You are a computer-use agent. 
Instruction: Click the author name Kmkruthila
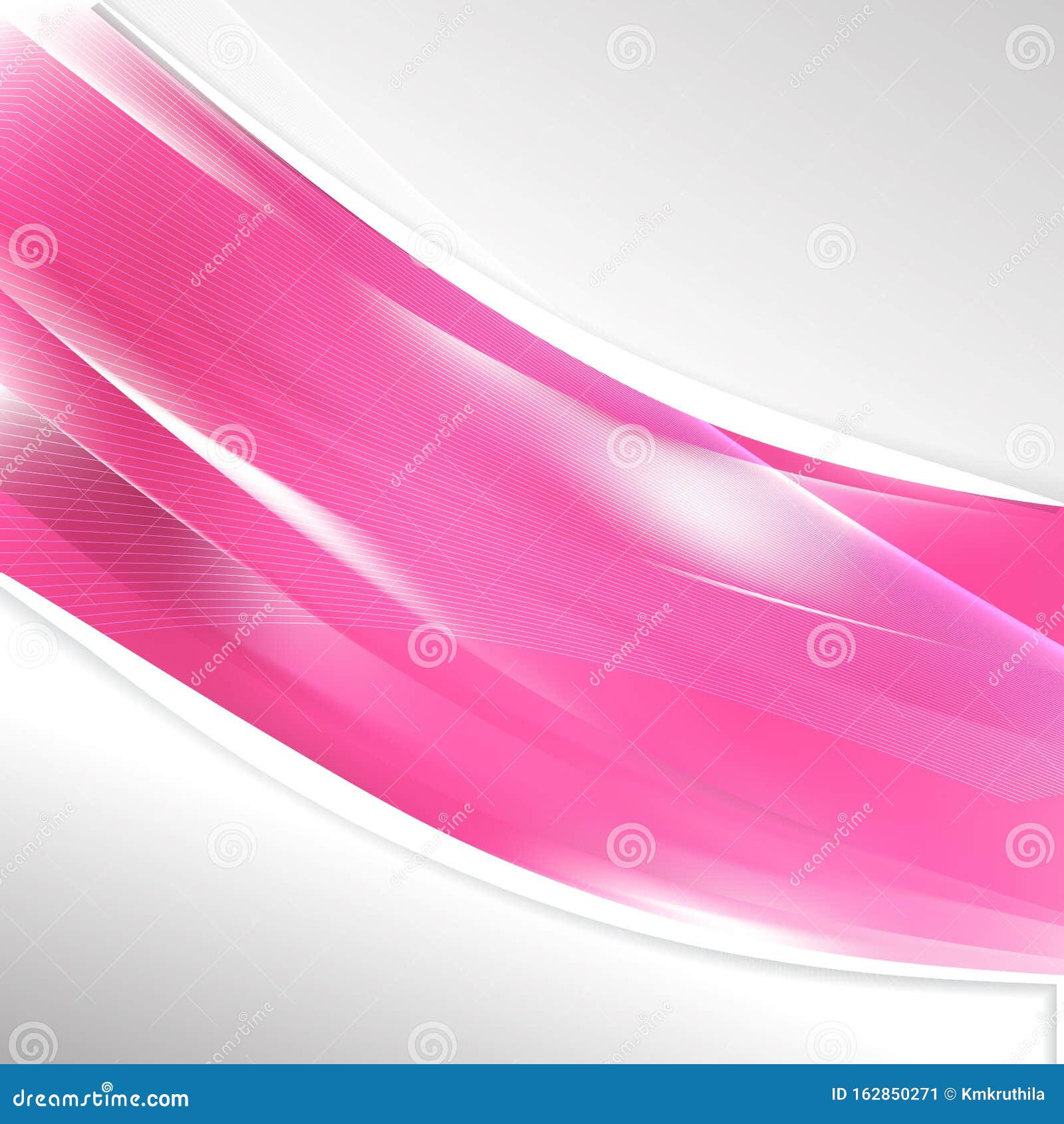[1004, 1094]
